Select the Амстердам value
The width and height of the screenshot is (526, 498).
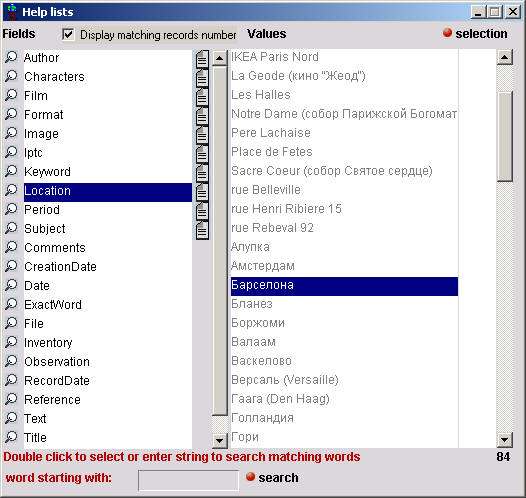344,266
